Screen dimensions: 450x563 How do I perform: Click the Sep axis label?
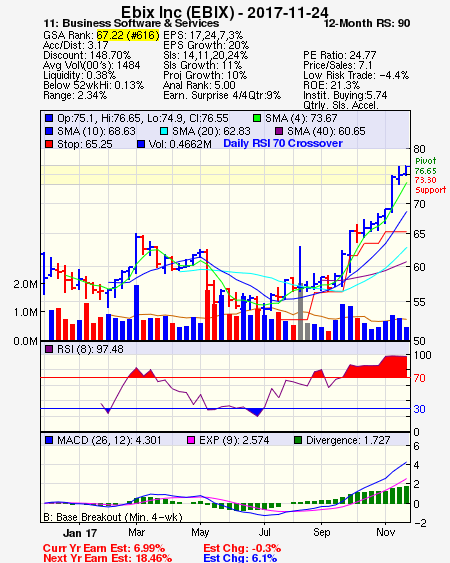[321, 532]
